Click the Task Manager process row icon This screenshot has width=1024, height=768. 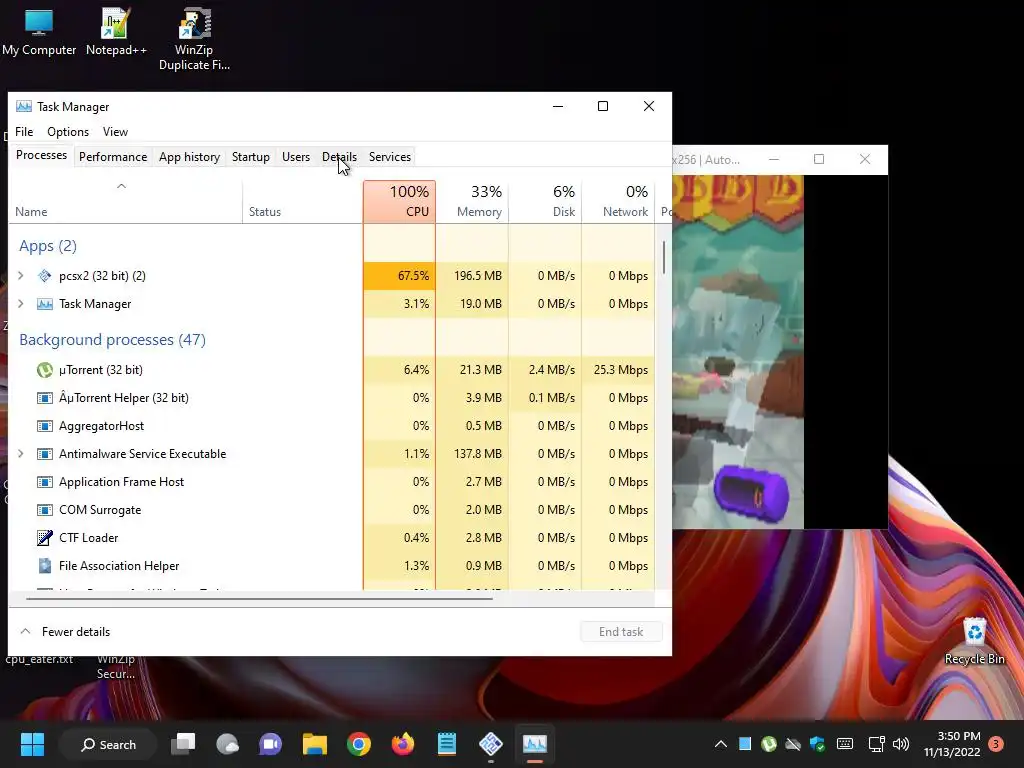[44, 304]
